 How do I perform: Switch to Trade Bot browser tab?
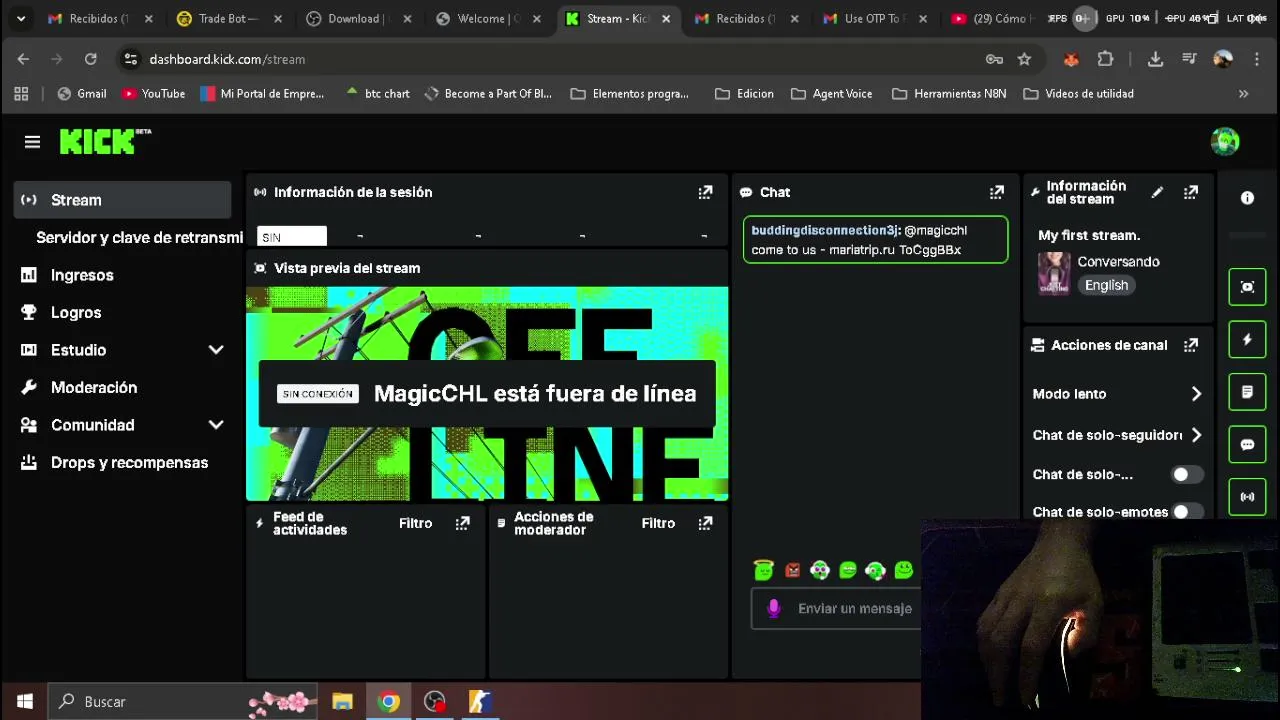(228, 18)
